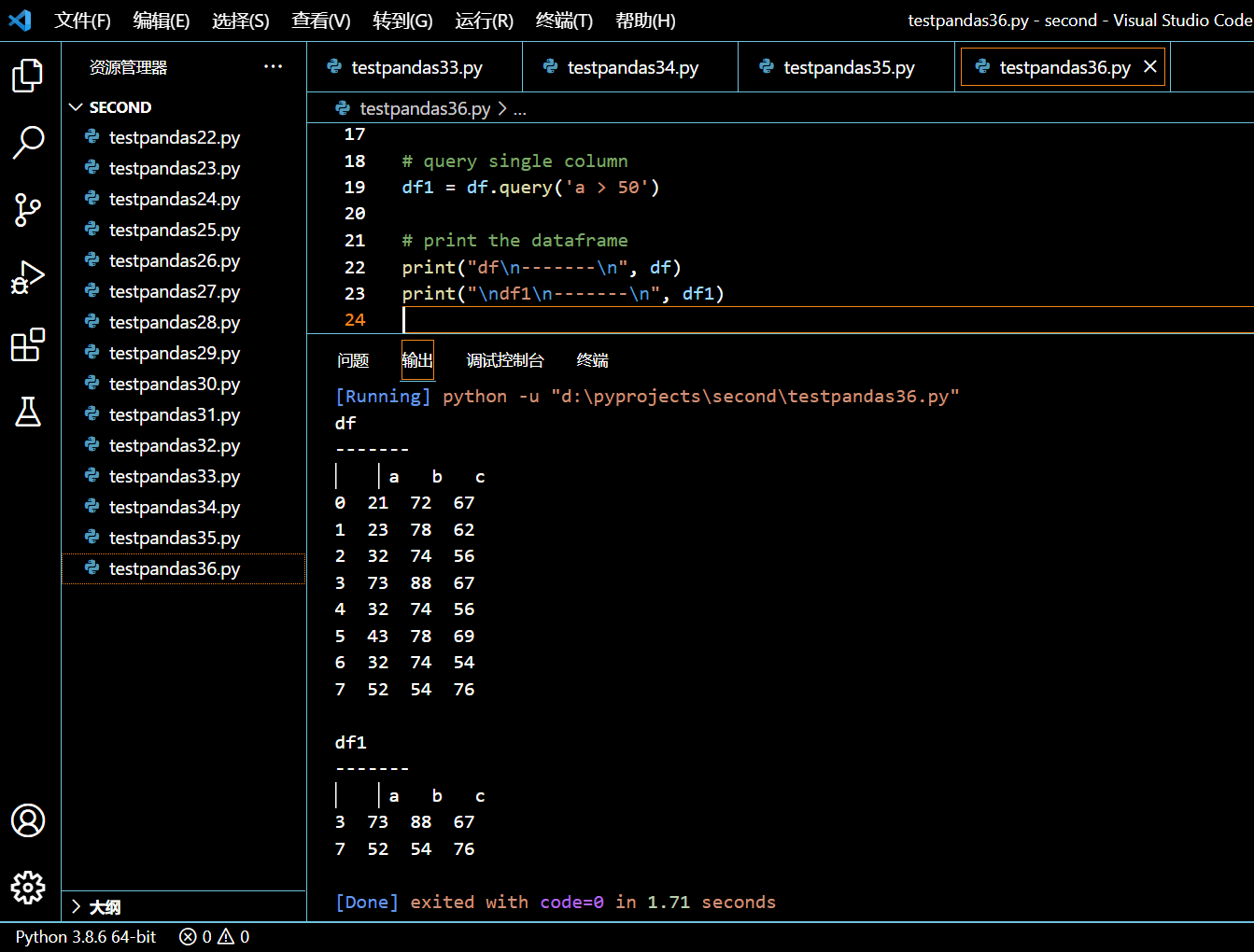Open the 运行(R) menu
The image size is (1254, 952).
tap(485, 21)
